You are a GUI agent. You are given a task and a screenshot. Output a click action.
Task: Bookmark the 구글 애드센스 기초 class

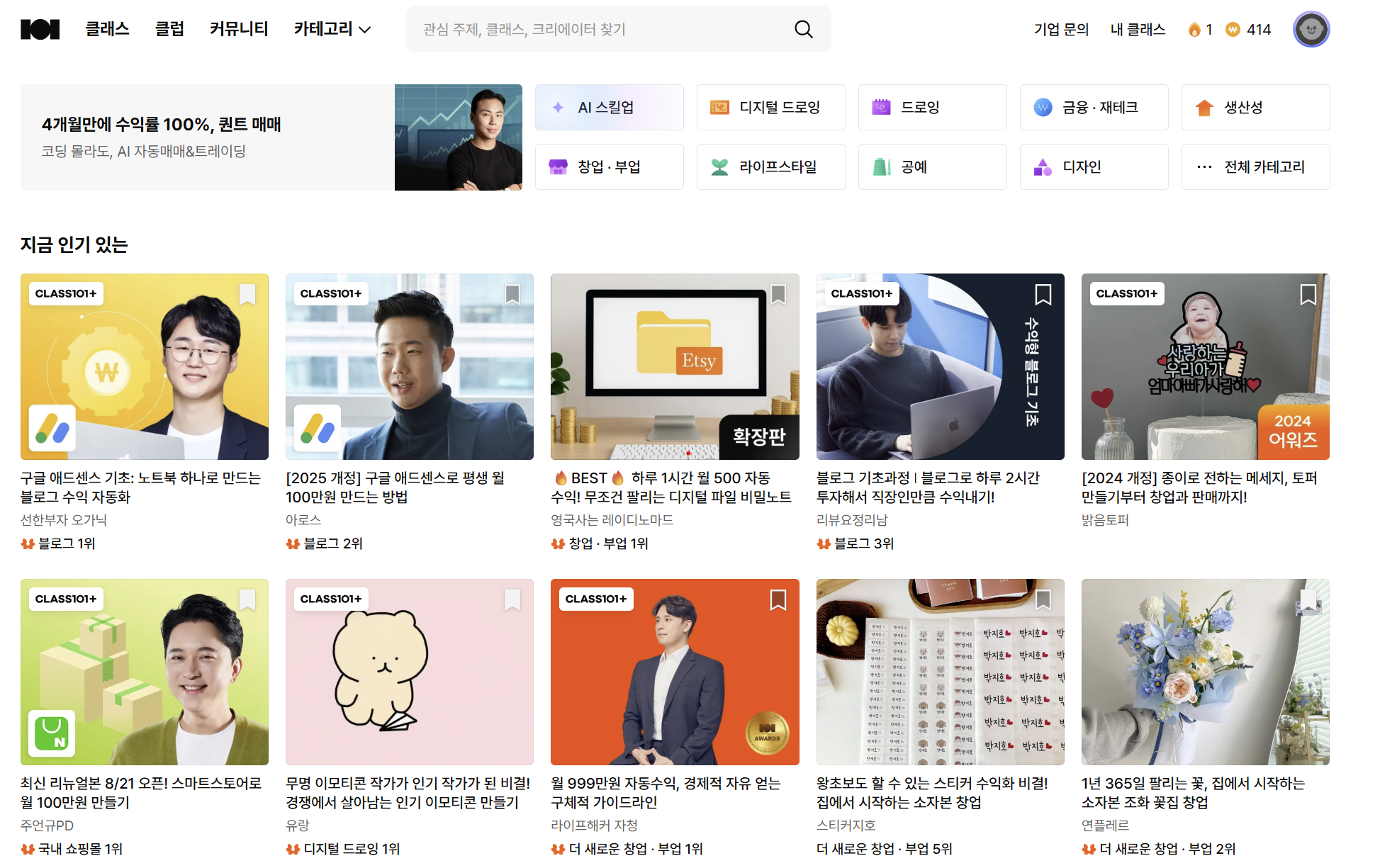pos(247,294)
